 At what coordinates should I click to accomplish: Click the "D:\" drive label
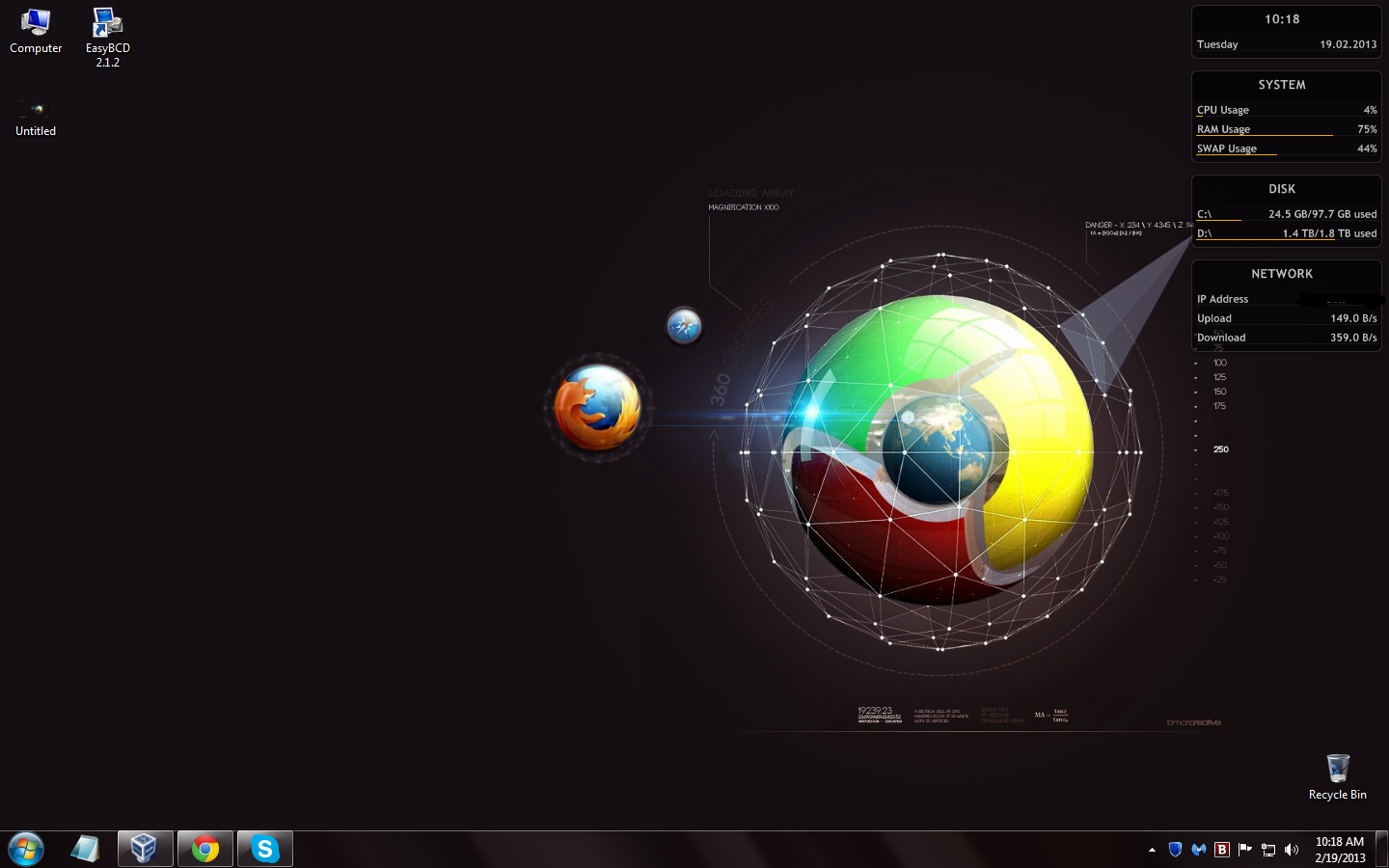(1204, 233)
